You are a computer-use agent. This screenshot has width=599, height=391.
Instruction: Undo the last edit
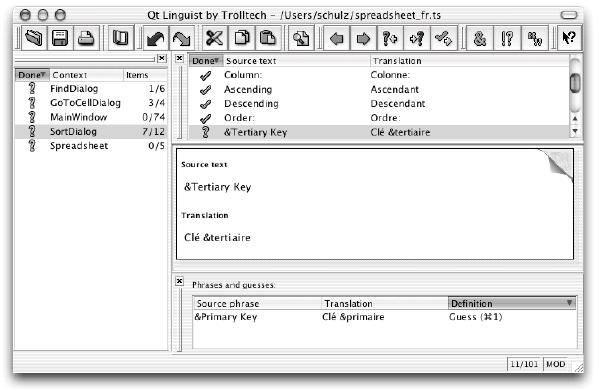155,38
